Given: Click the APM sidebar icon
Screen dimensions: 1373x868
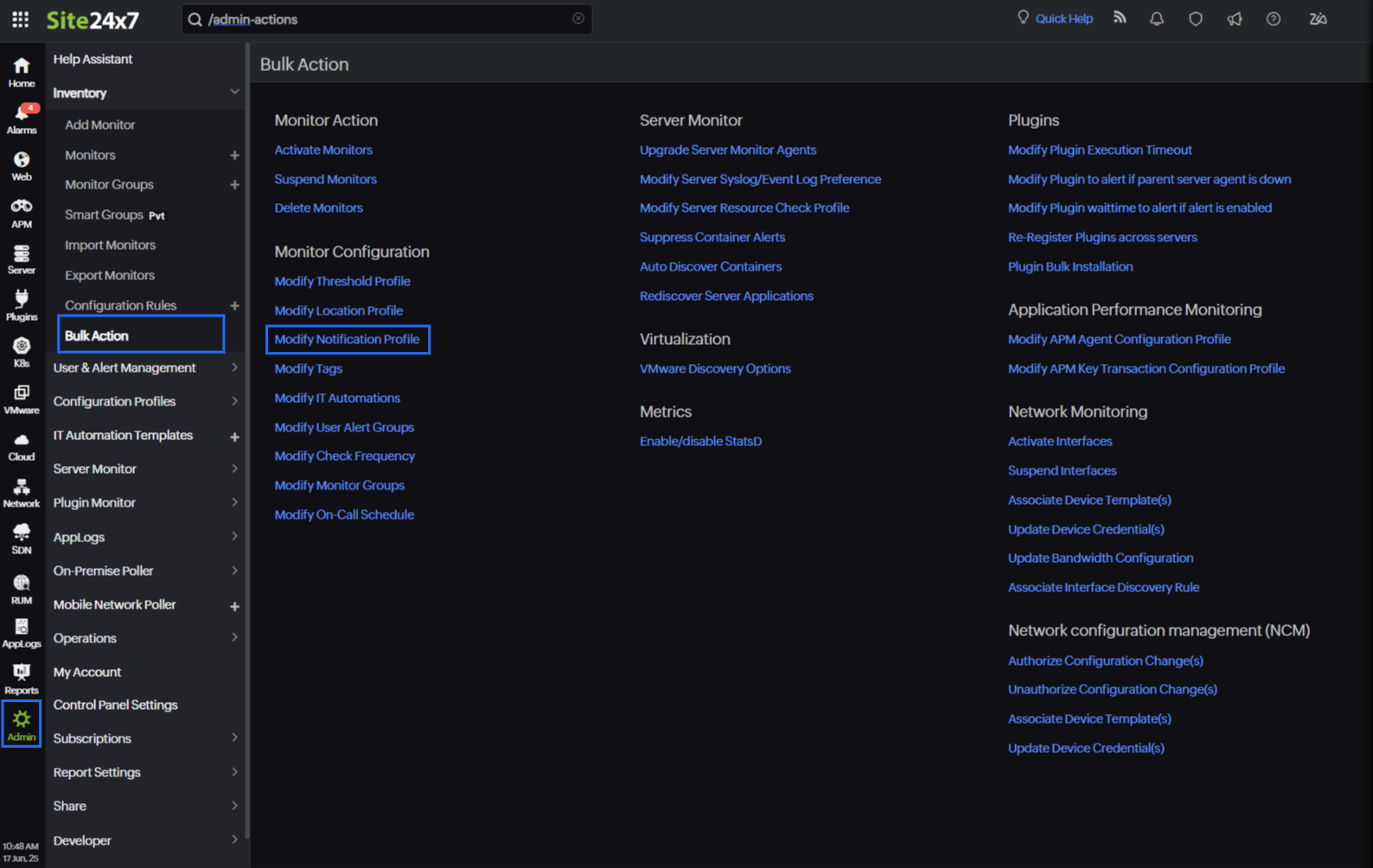Looking at the screenshot, I should (x=22, y=212).
